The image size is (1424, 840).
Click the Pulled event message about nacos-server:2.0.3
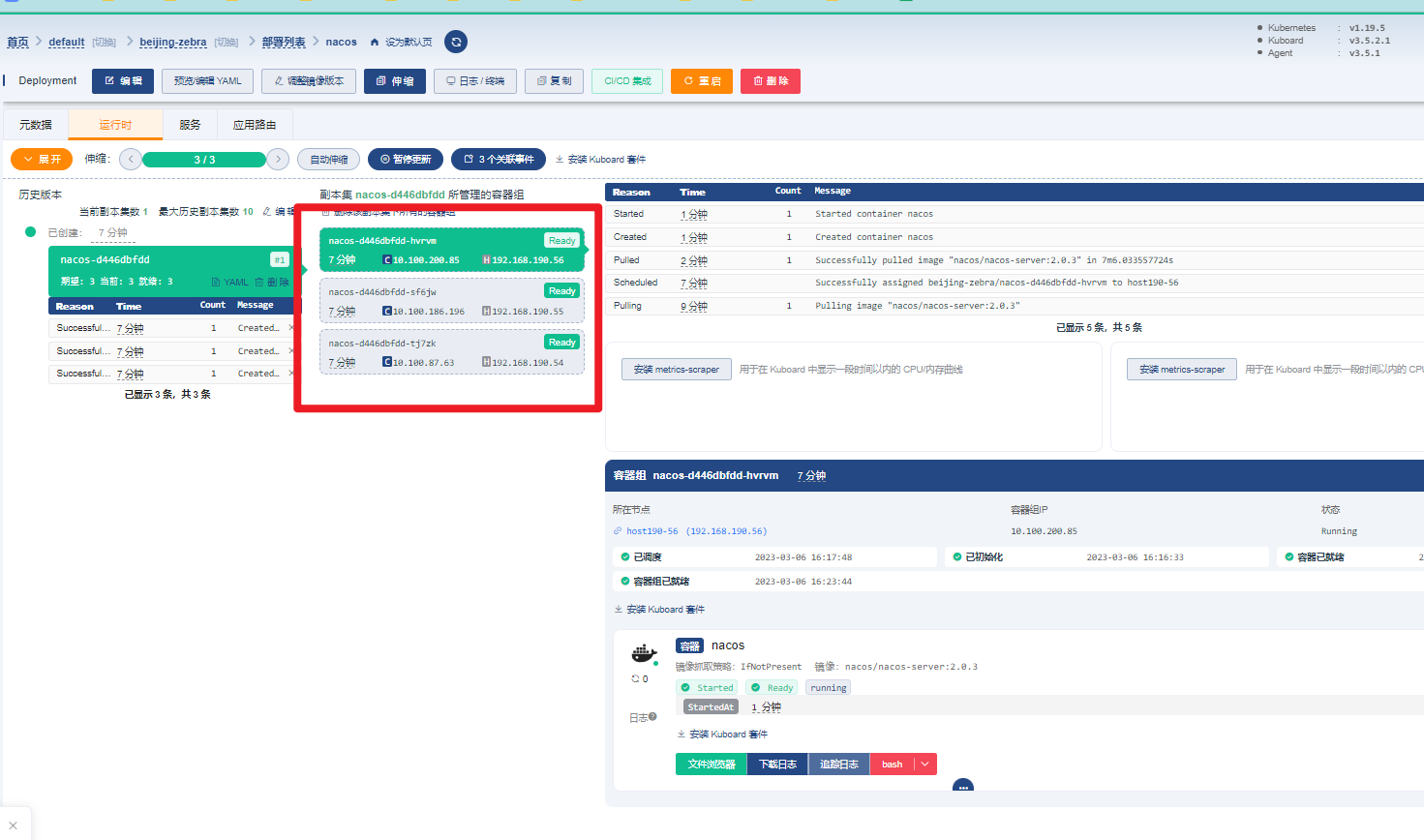[x=993, y=260]
